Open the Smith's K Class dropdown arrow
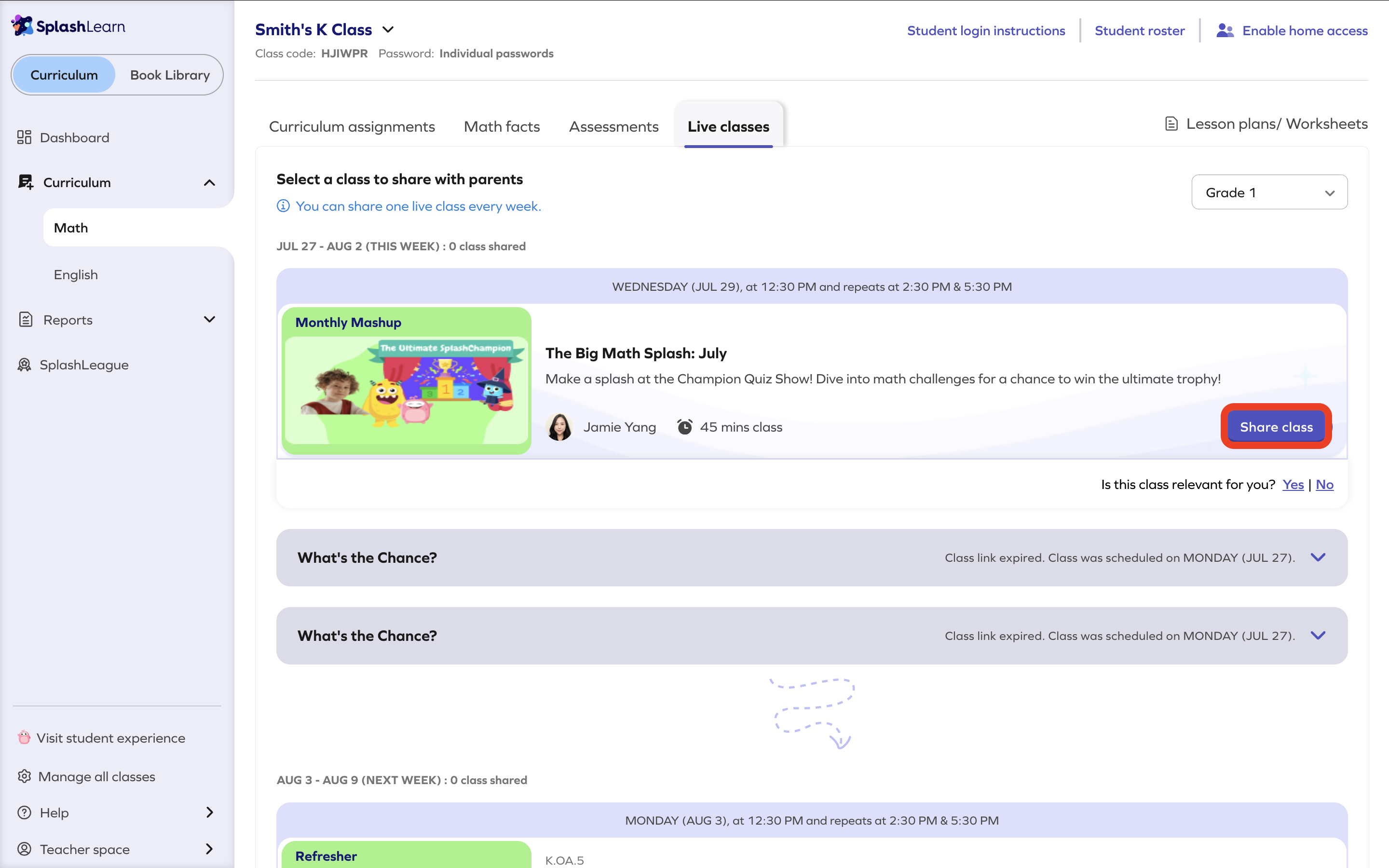 pyautogui.click(x=388, y=29)
